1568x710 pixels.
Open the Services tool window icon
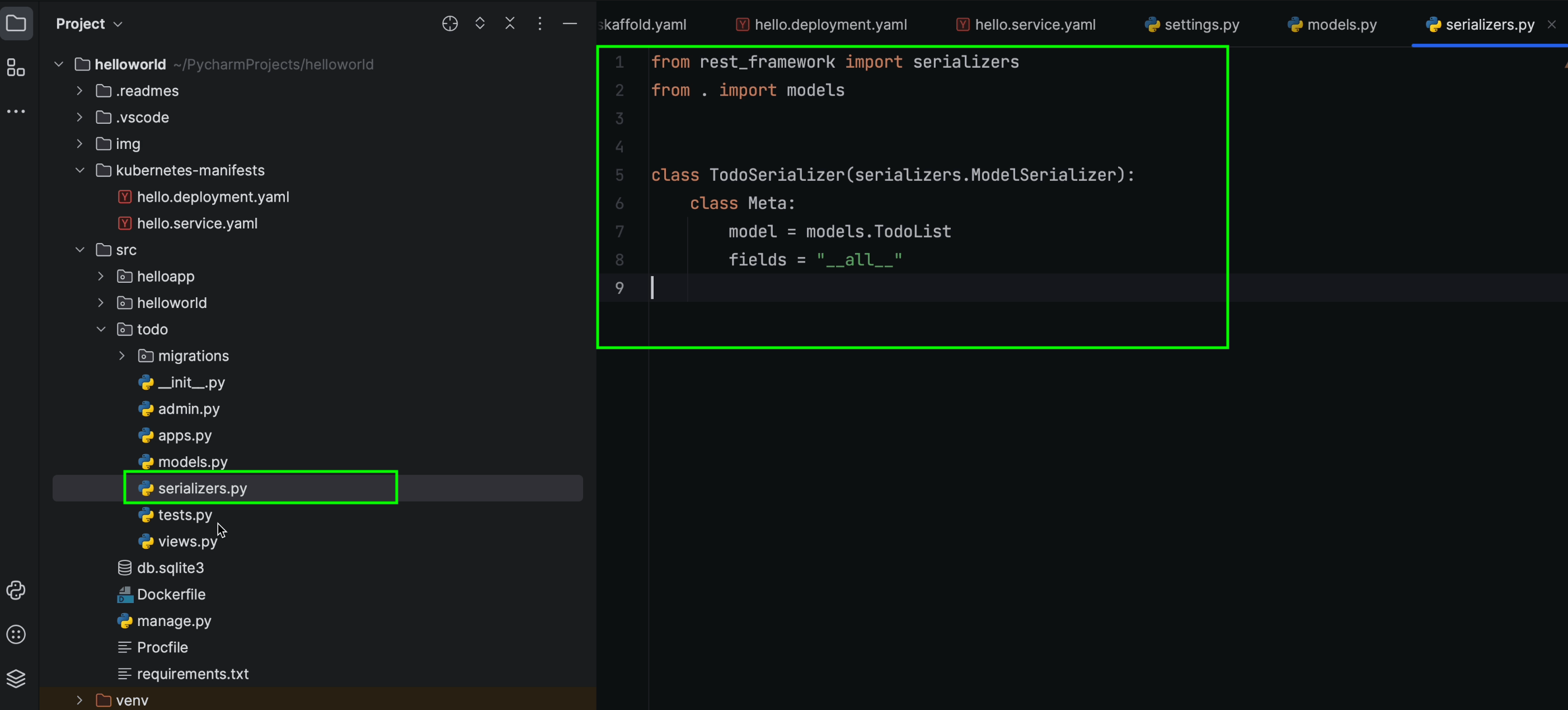(15, 678)
